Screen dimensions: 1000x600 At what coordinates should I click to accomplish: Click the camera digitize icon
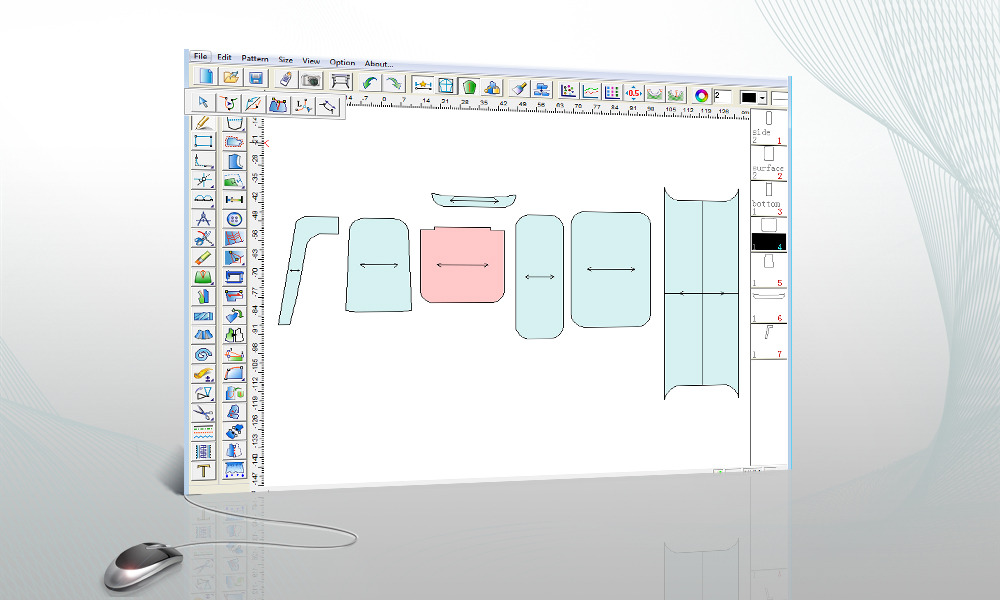pos(311,80)
